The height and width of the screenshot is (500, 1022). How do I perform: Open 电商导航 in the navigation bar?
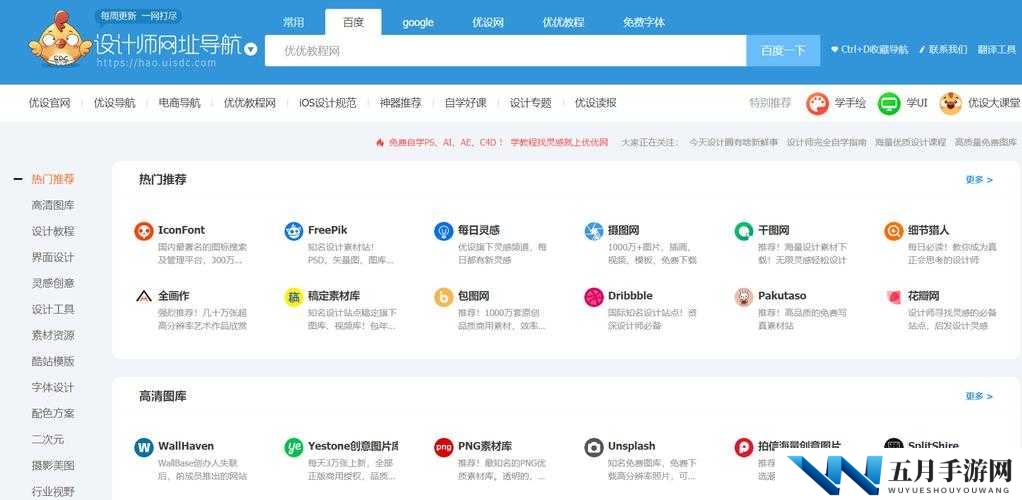click(180, 103)
